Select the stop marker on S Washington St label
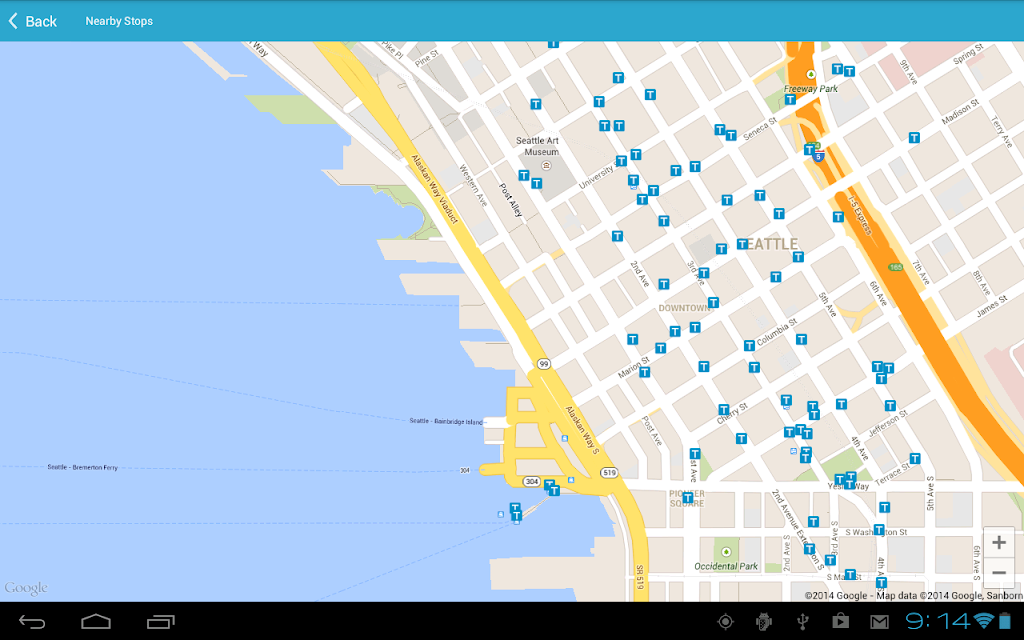Viewport: 1024px width, 640px height. click(x=879, y=530)
